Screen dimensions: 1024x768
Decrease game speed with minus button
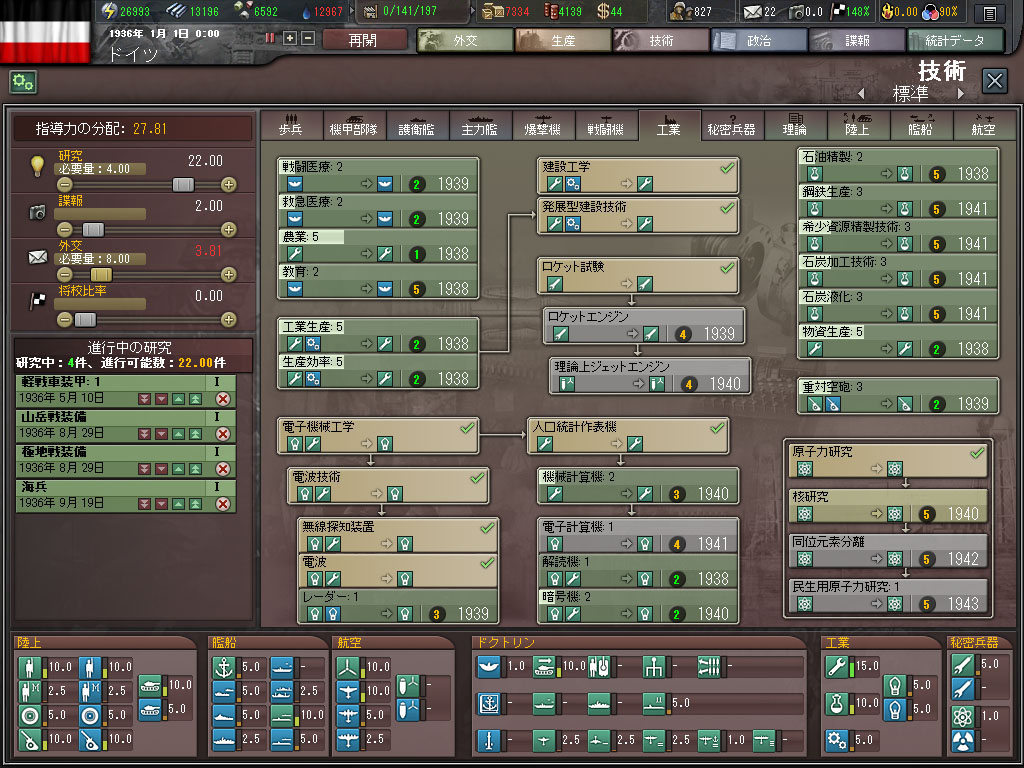[x=308, y=38]
